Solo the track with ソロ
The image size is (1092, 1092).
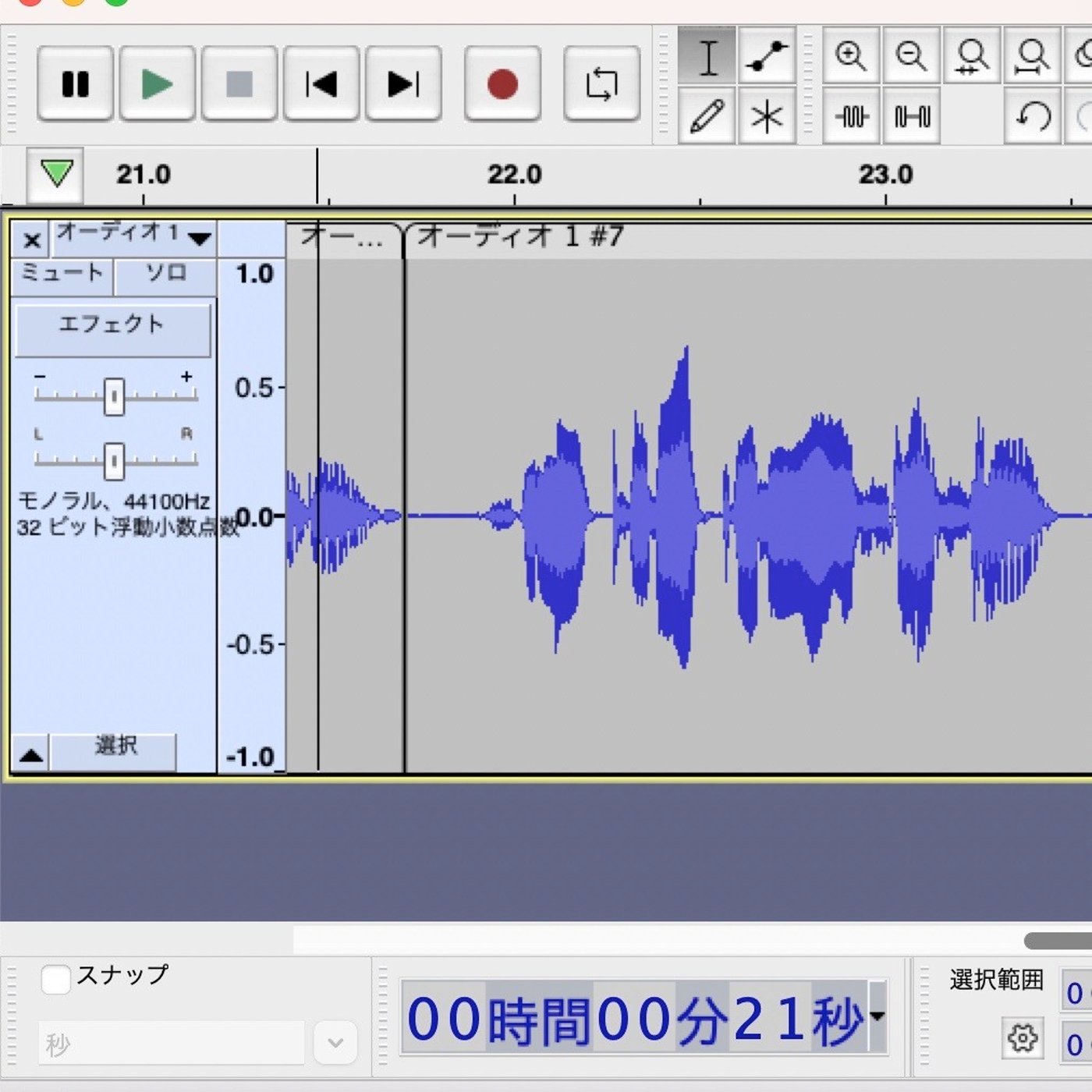tap(165, 274)
